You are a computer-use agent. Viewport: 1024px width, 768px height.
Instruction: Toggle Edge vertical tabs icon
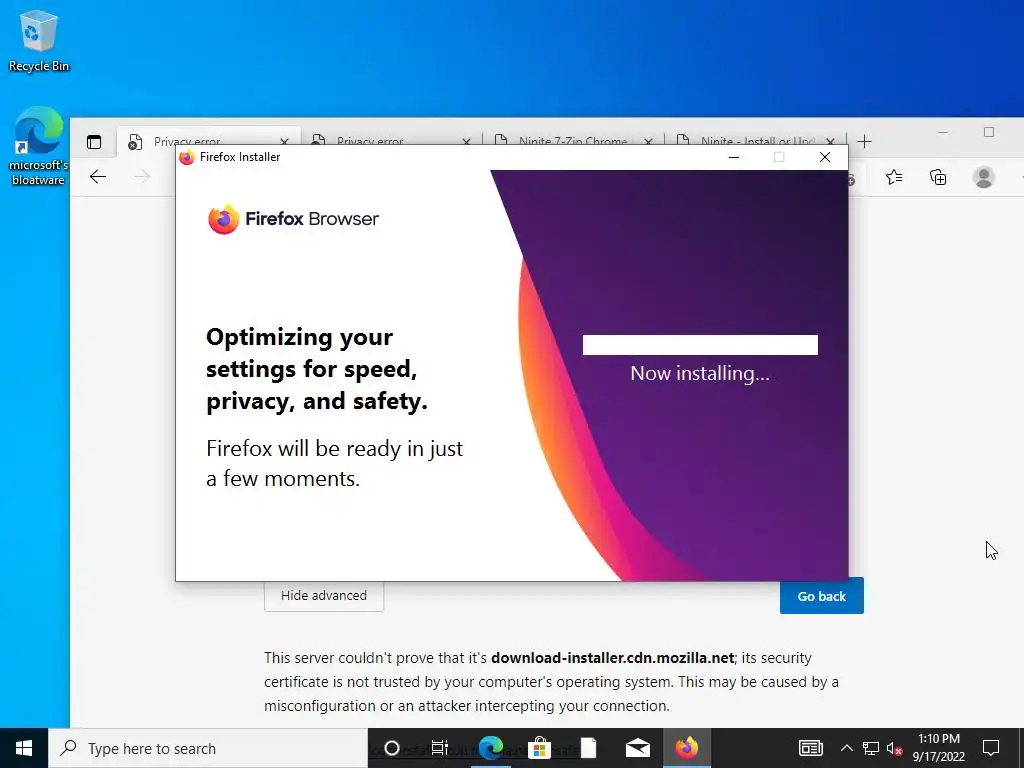click(x=94, y=142)
